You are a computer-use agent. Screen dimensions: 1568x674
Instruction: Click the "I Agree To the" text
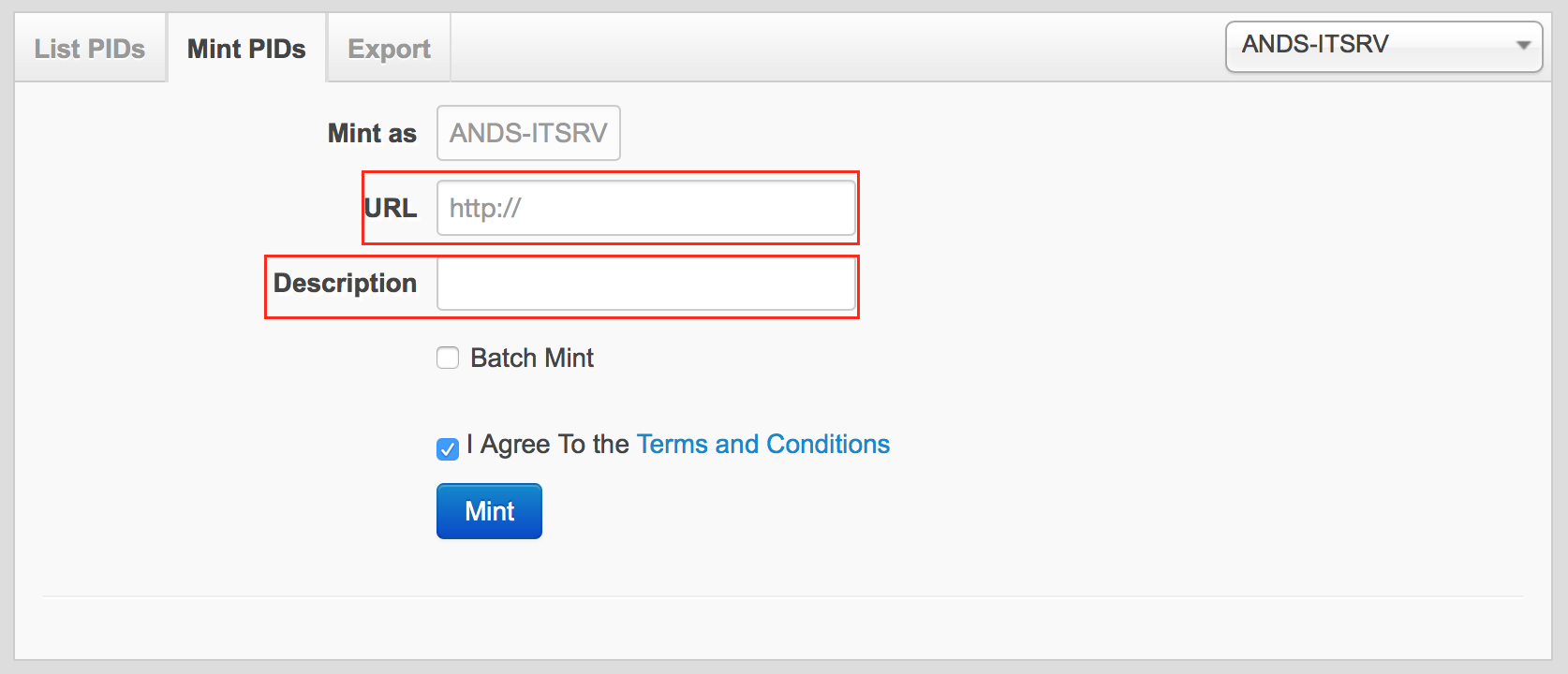pos(548,444)
